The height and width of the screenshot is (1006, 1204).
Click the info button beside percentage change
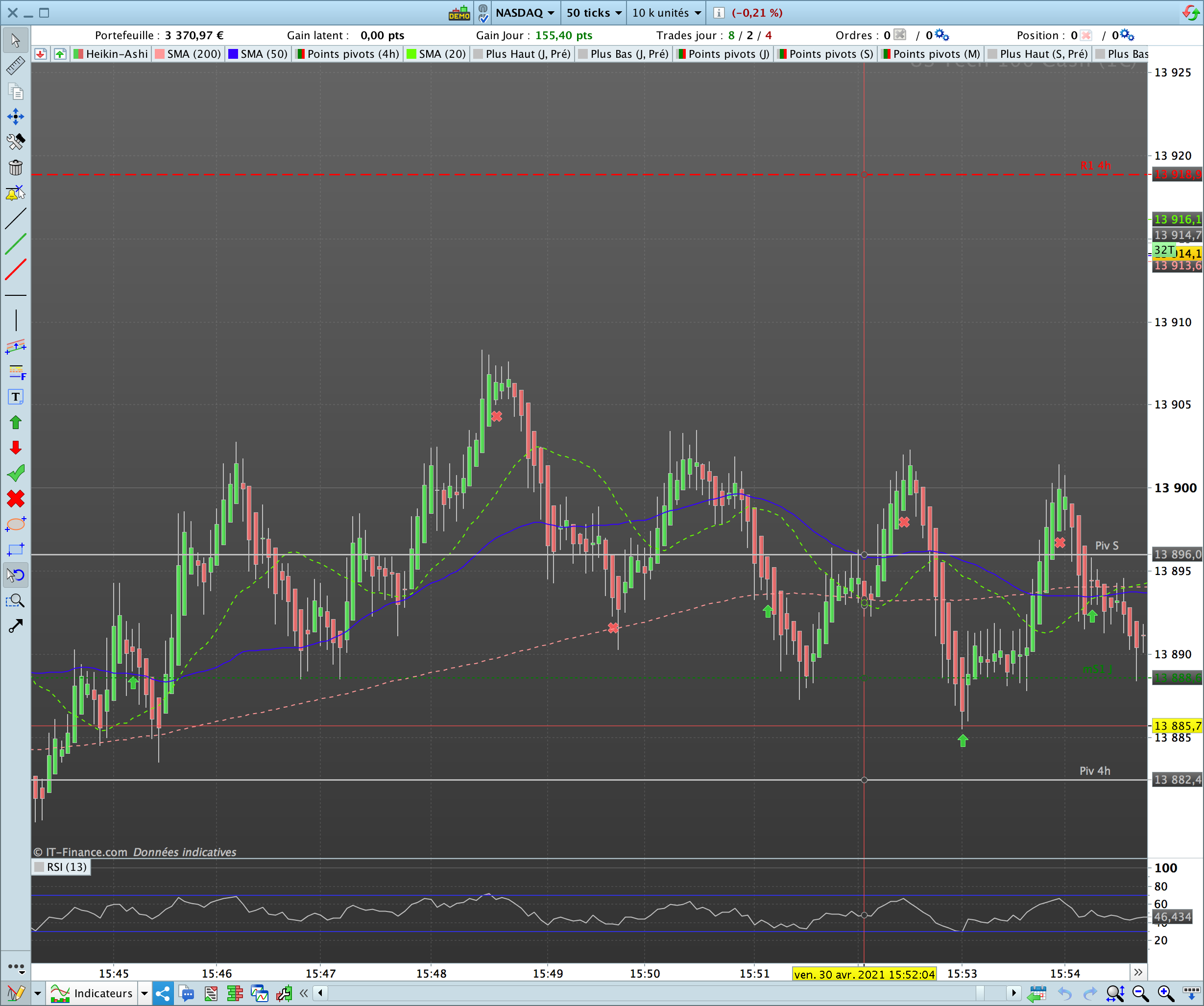click(x=719, y=13)
